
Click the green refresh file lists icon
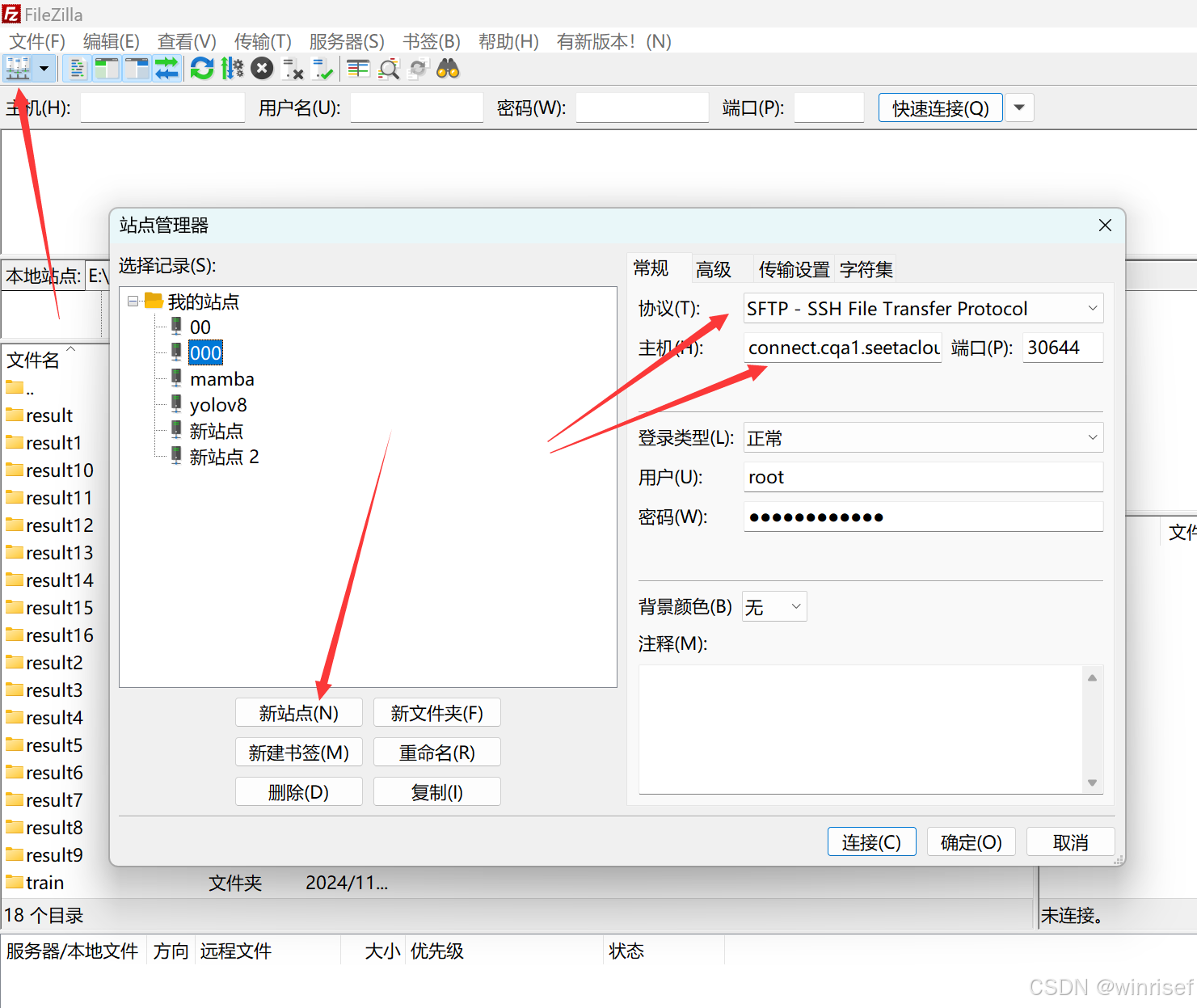click(202, 69)
